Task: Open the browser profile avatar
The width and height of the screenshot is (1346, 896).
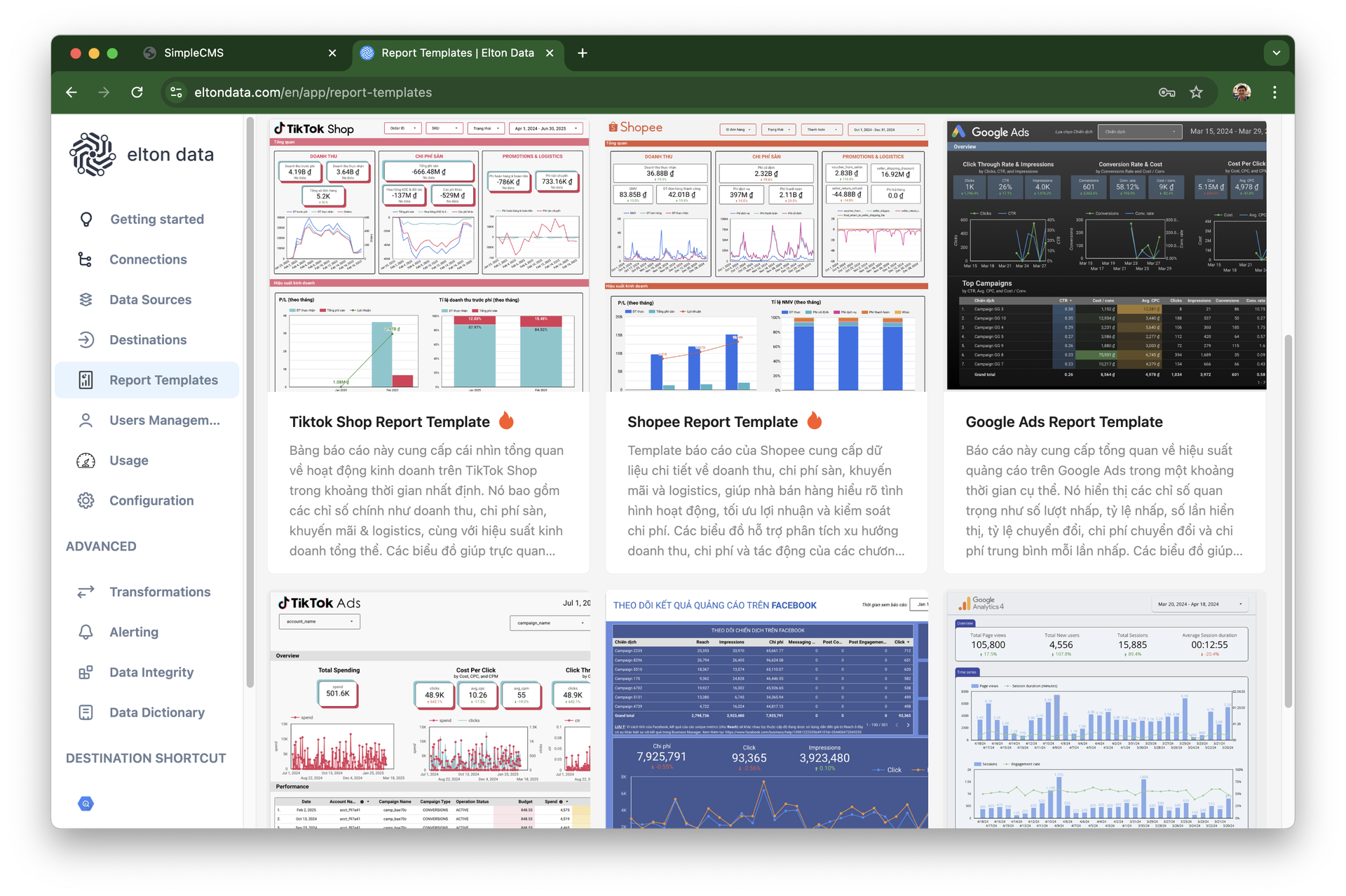Action: 1242,93
